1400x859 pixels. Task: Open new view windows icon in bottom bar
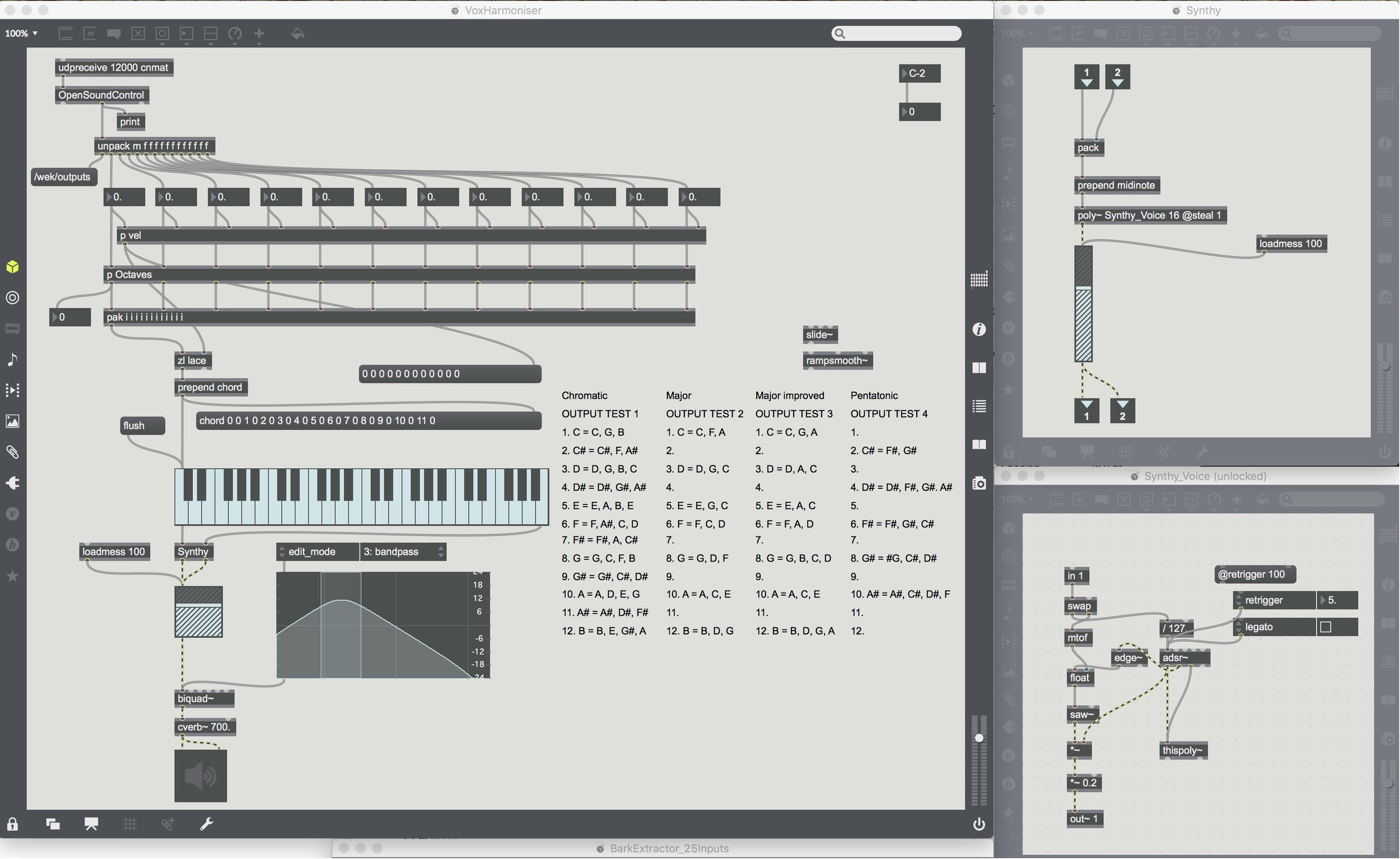pyautogui.click(x=53, y=824)
